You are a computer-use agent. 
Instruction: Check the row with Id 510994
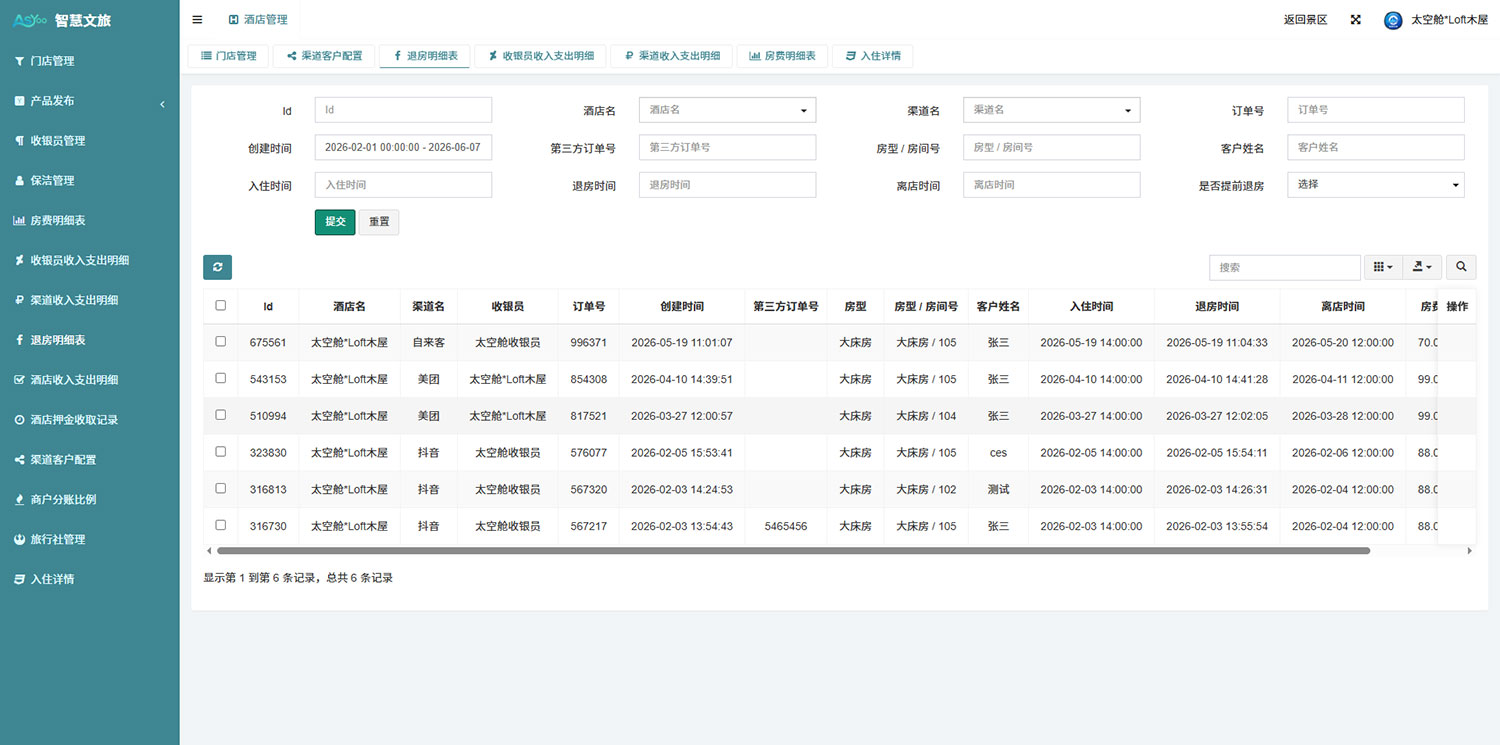click(221, 415)
